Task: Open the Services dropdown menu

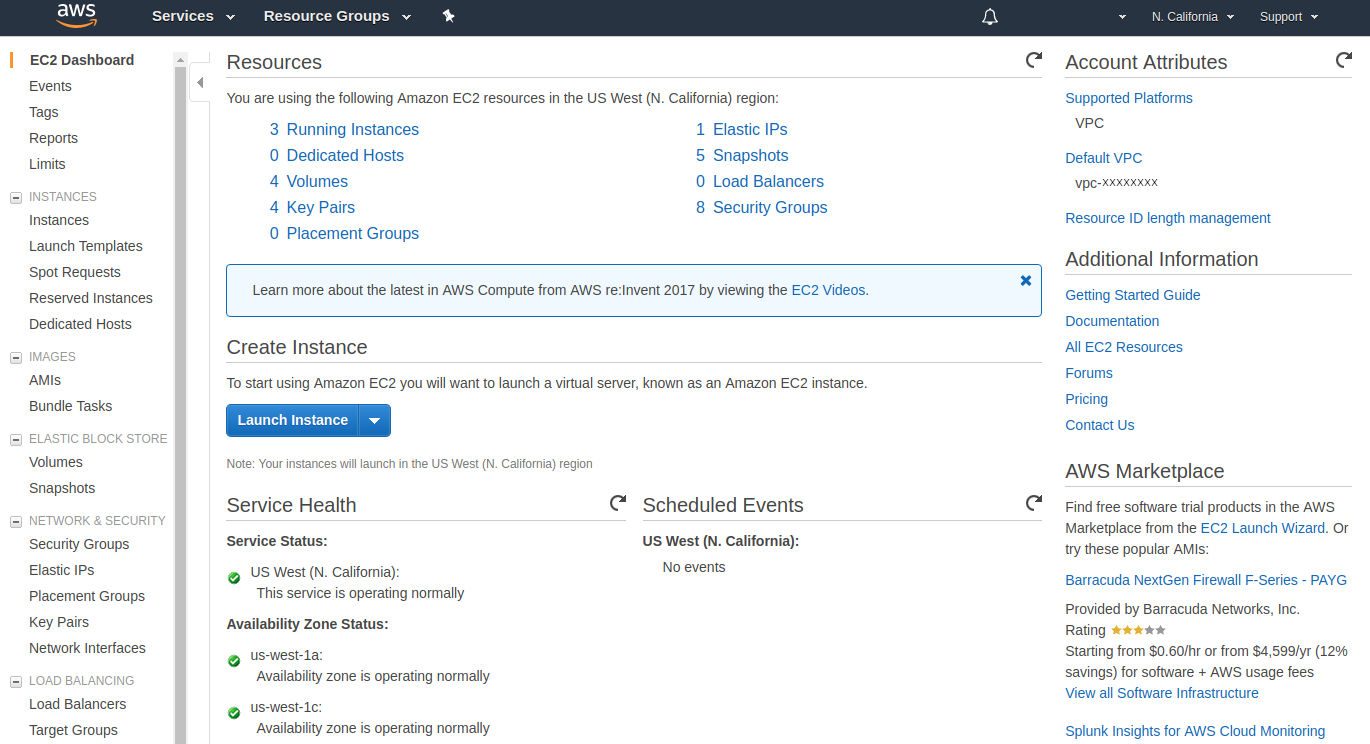Action: tap(193, 16)
